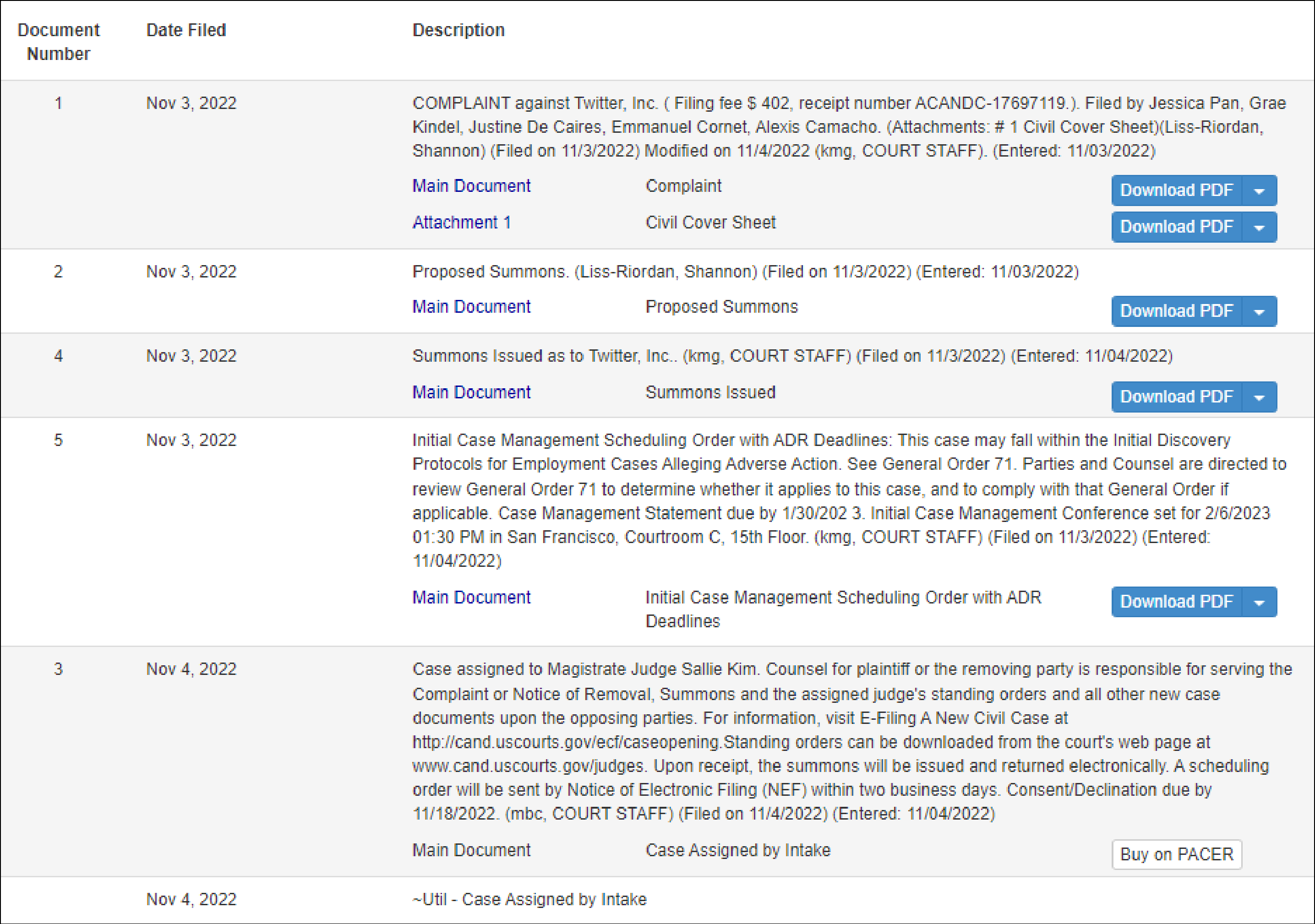This screenshot has height=924, width=1315.
Task: Open Main Document link for Proposed Summons
Action: coord(471,307)
